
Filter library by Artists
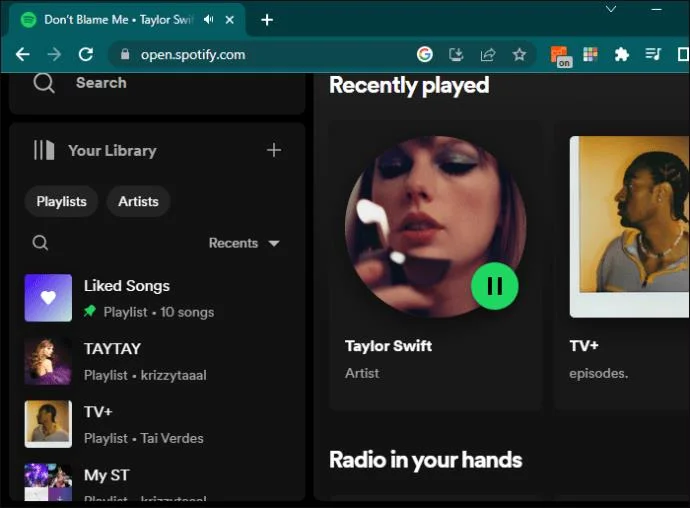pos(138,202)
